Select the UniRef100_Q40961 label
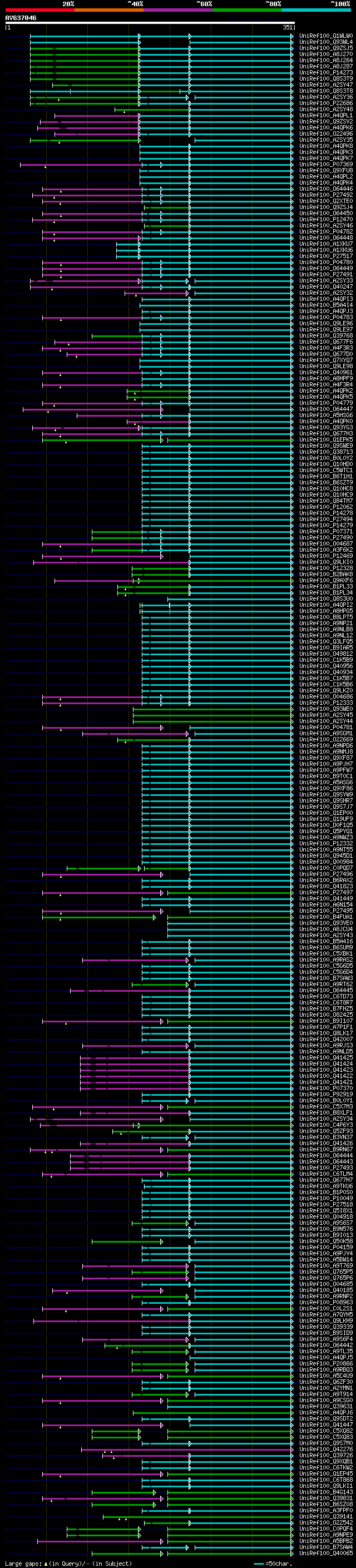 point(326,373)
